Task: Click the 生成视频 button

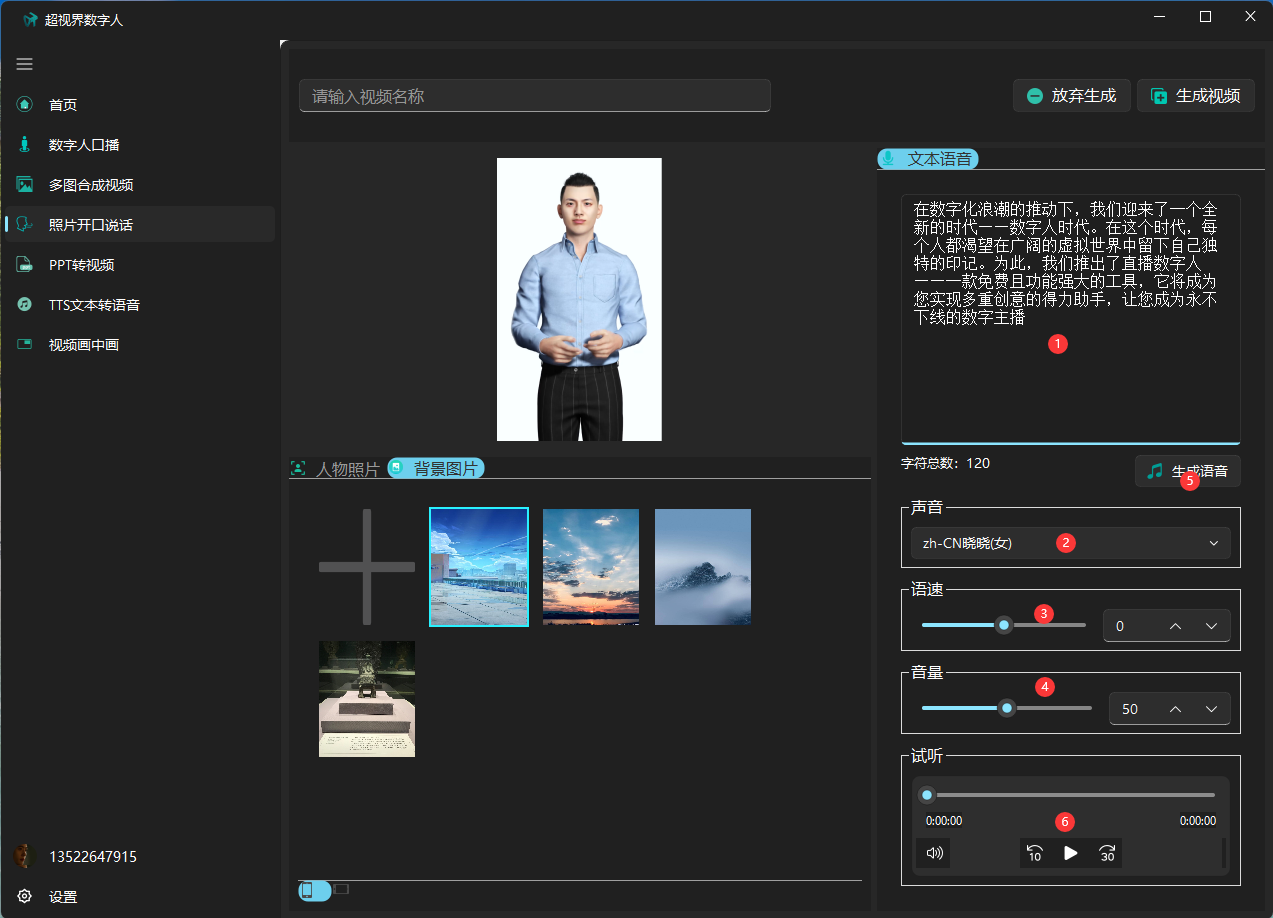Action: click(1196, 96)
